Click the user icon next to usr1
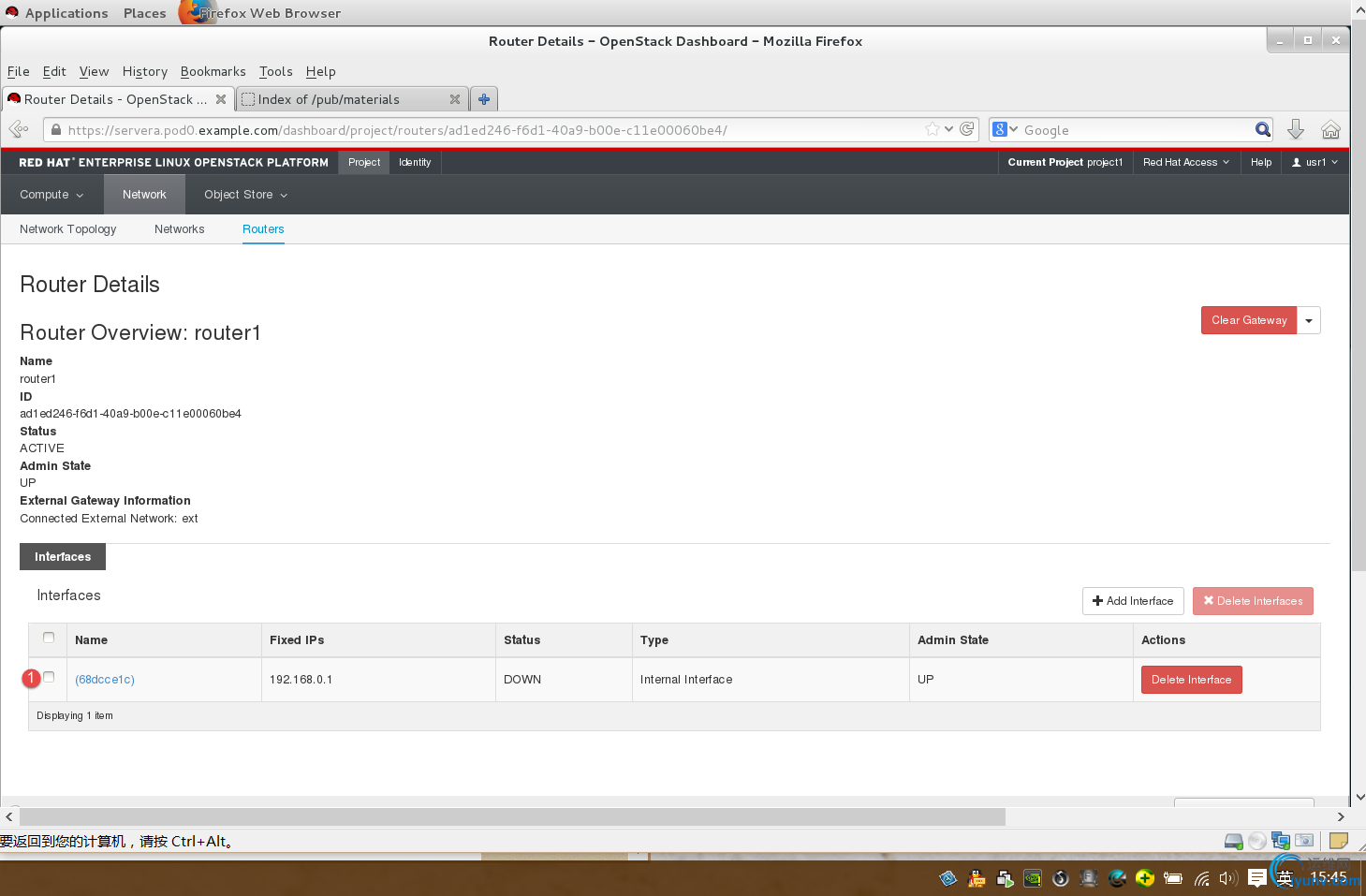 [x=1297, y=162]
